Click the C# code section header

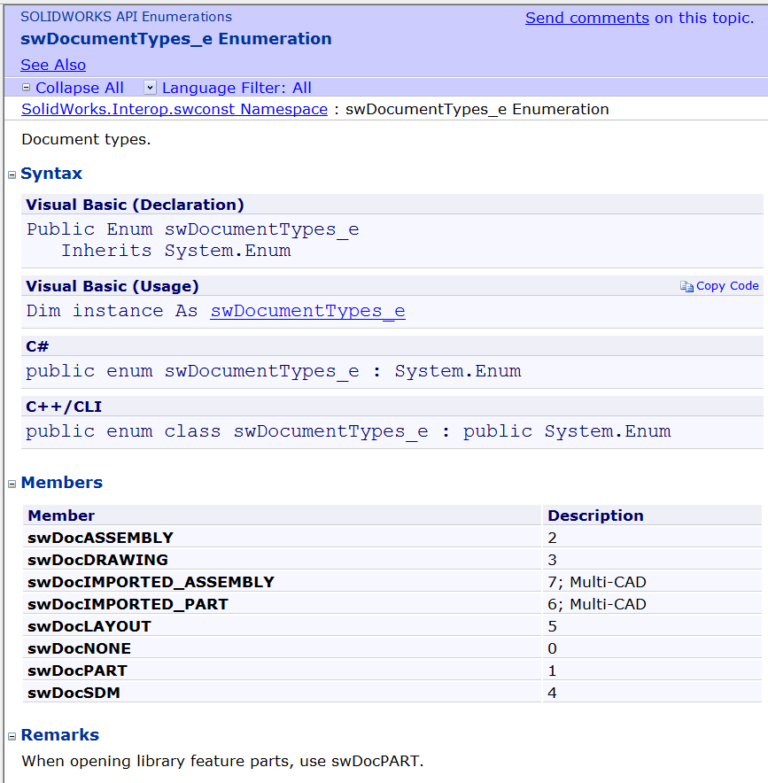click(x=392, y=347)
